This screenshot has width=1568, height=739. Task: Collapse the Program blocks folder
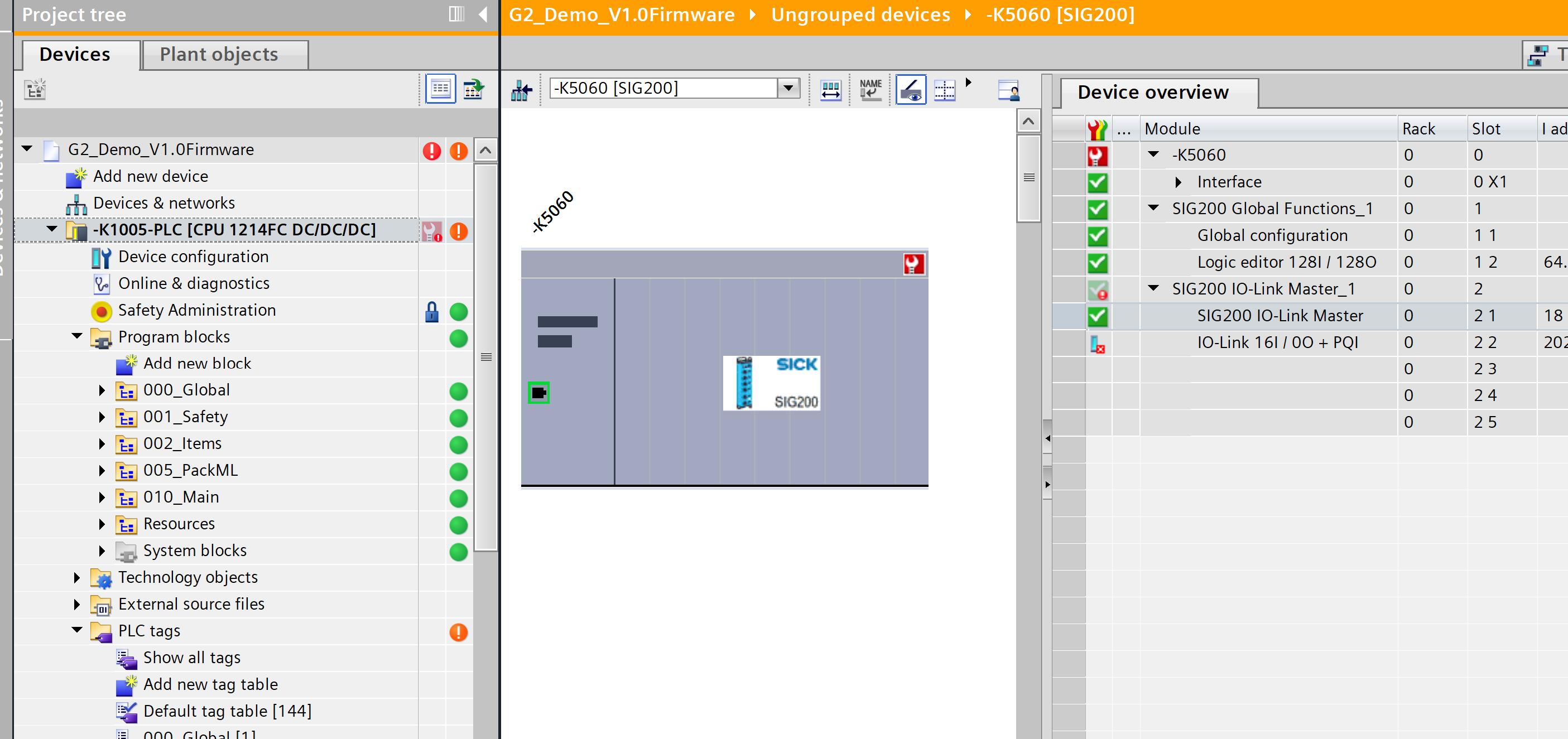pos(78,336)
